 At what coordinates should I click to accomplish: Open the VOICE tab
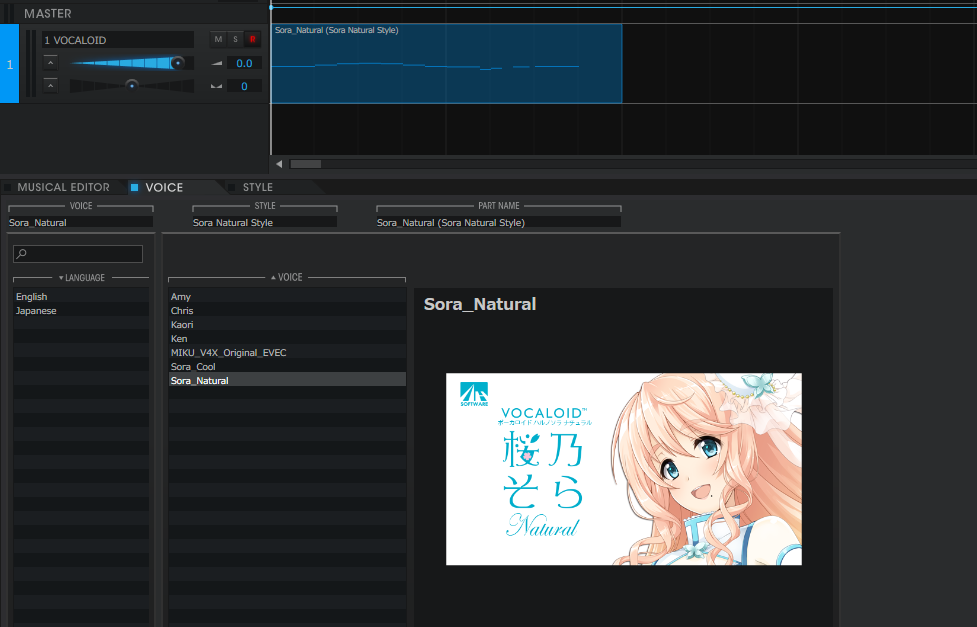click(x=164, y=187)
